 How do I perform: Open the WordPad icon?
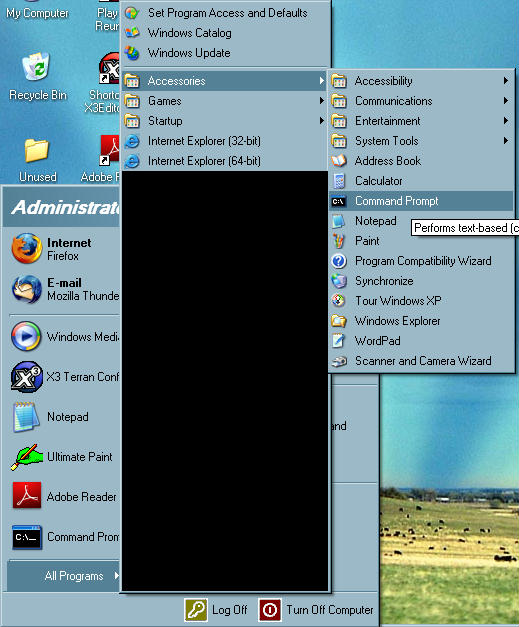coord(338,341)
